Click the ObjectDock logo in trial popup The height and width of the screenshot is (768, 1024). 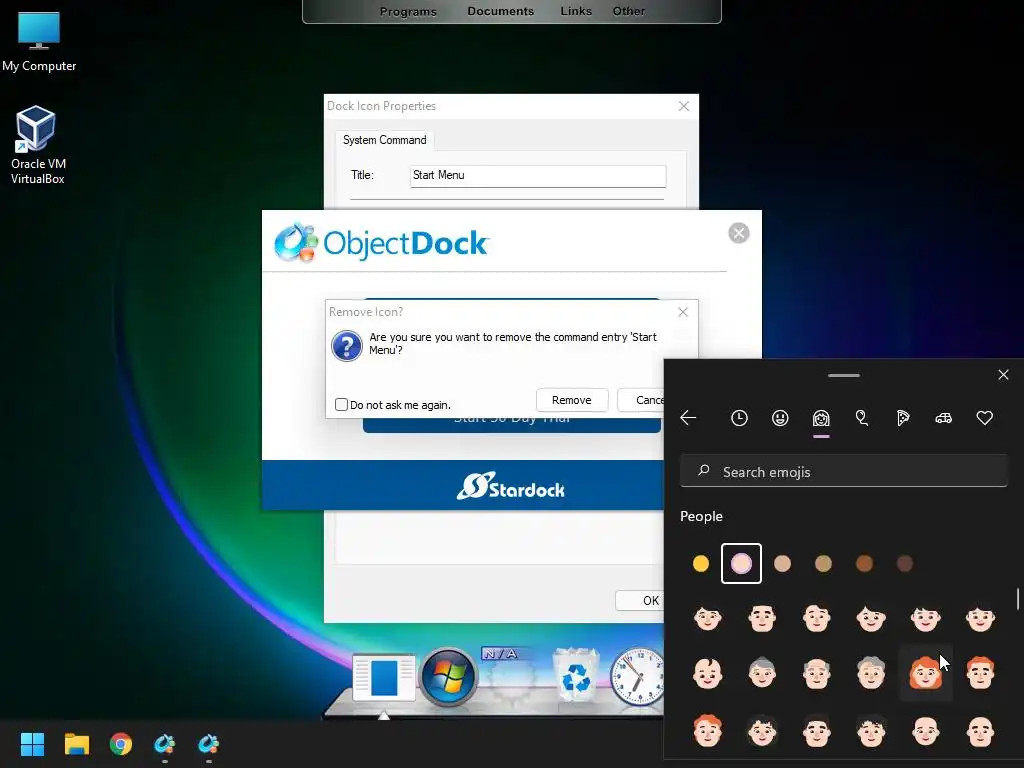point(381,243)
